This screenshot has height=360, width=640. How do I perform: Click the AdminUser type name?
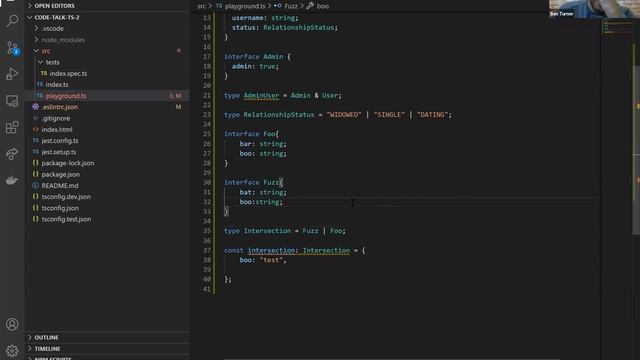pyautogui.click(x=261, y=96)
